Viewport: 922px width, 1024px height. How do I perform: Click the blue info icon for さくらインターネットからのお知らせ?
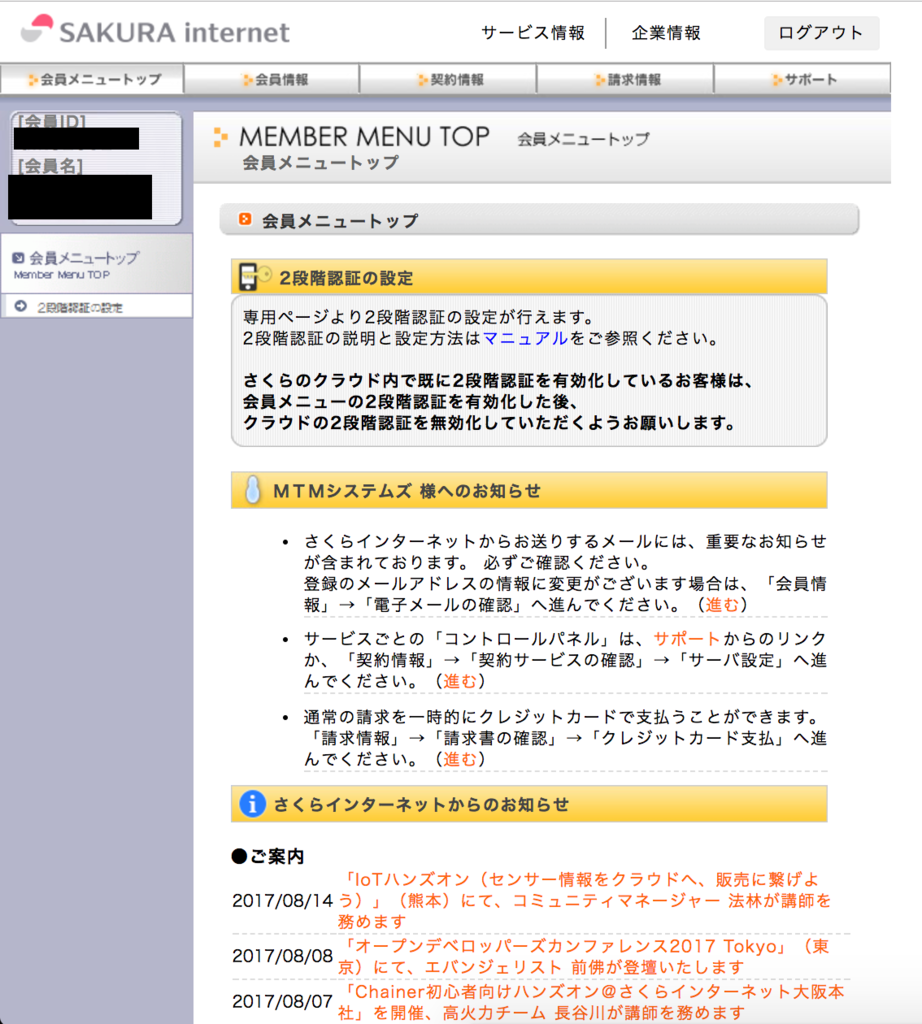click(x=253, y=804)
